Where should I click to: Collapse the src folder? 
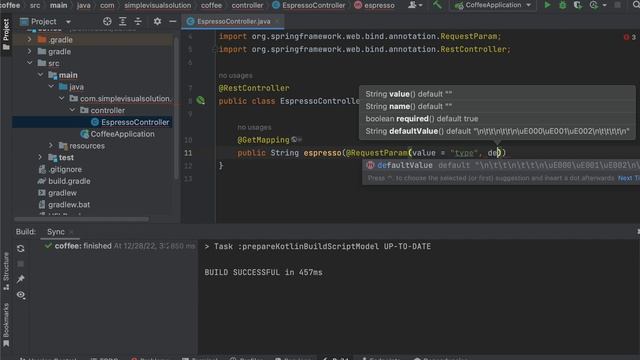[x=29, y=63]
